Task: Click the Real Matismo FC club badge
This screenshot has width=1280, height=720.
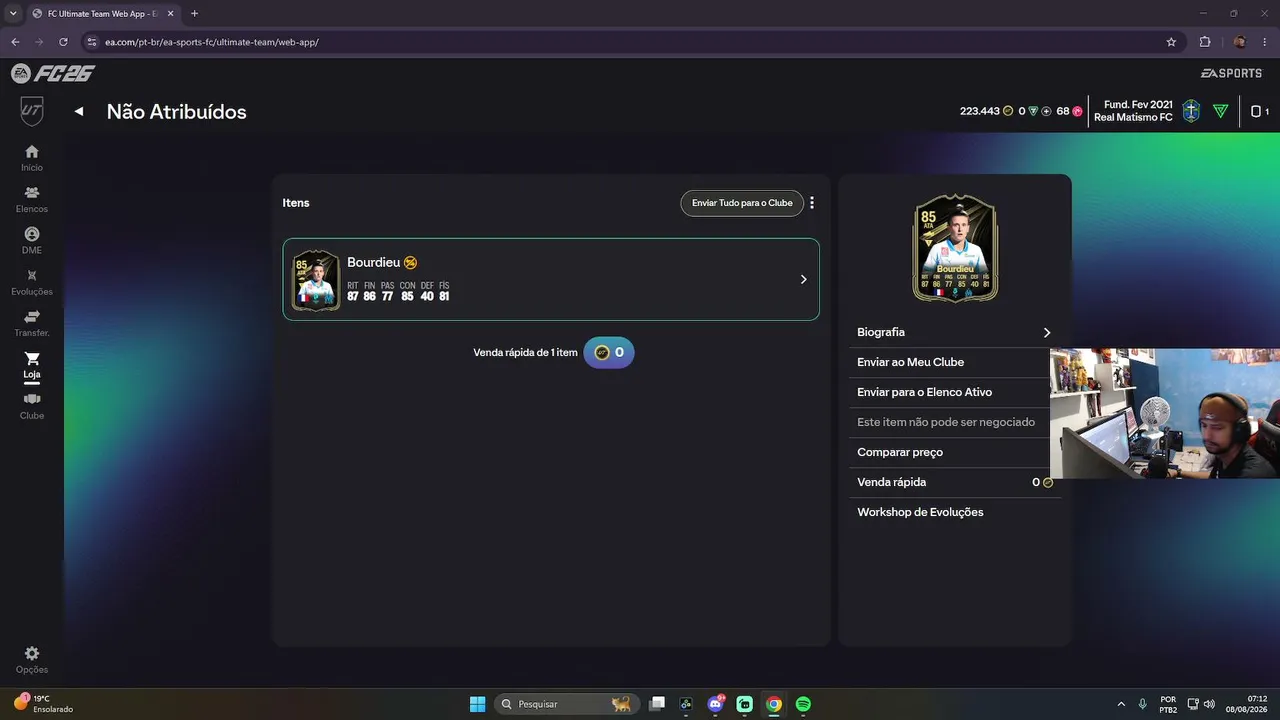Action: 1191,111
